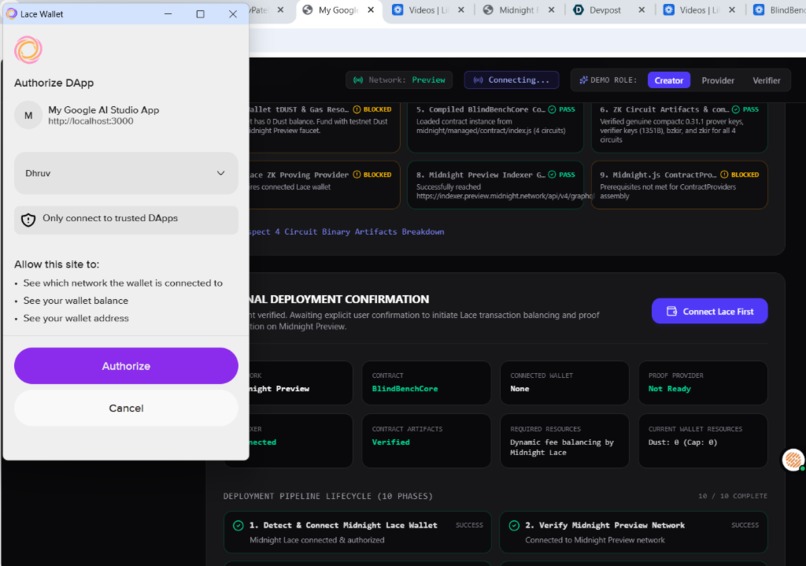The width and height of the screenshot is (806, 566).
Task: Click the Contract Artifacts Verified value
Action: tap(391, 442)
